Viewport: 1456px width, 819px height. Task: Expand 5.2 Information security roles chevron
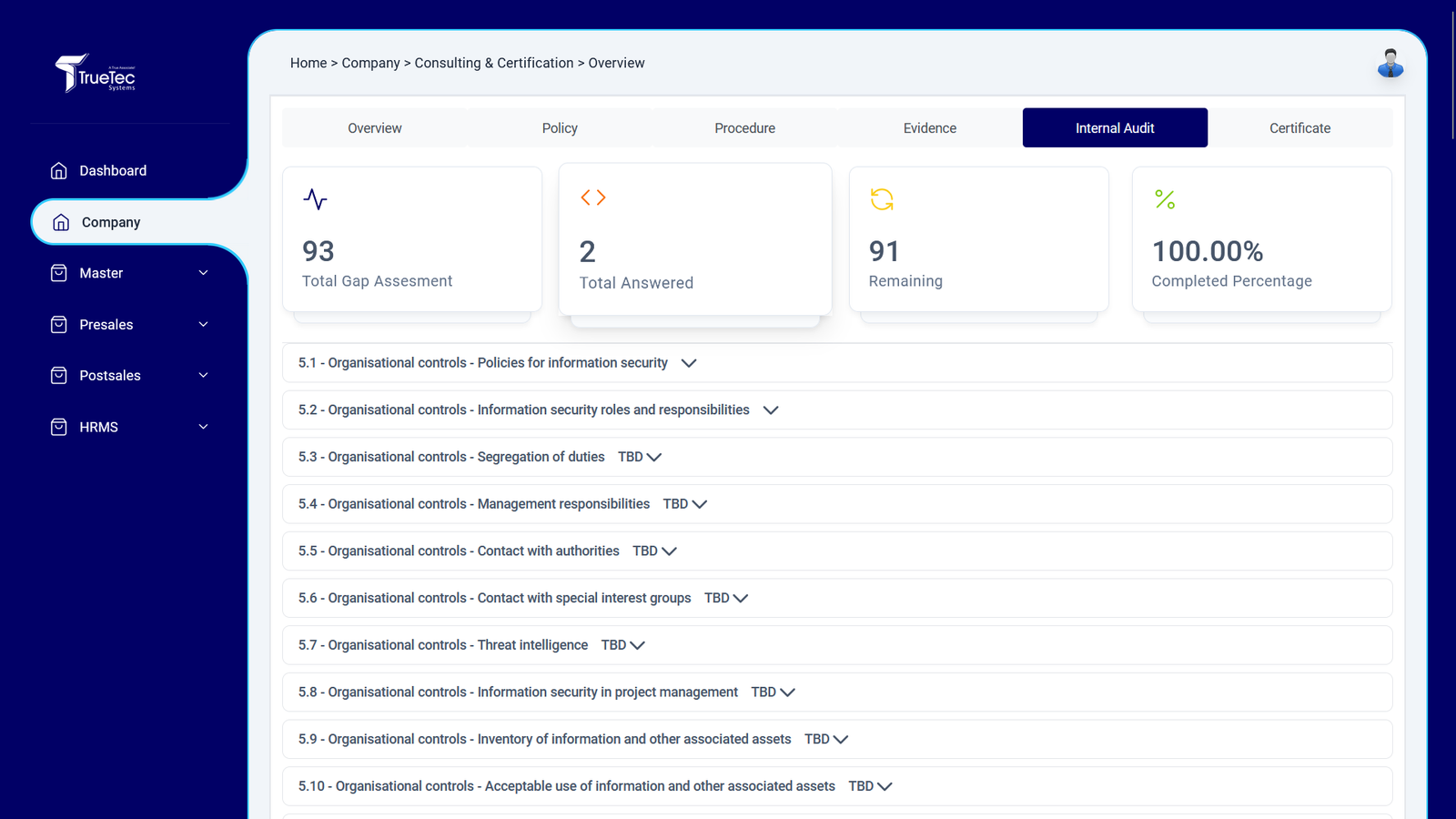pyautogui.click(x=771, y=410)
